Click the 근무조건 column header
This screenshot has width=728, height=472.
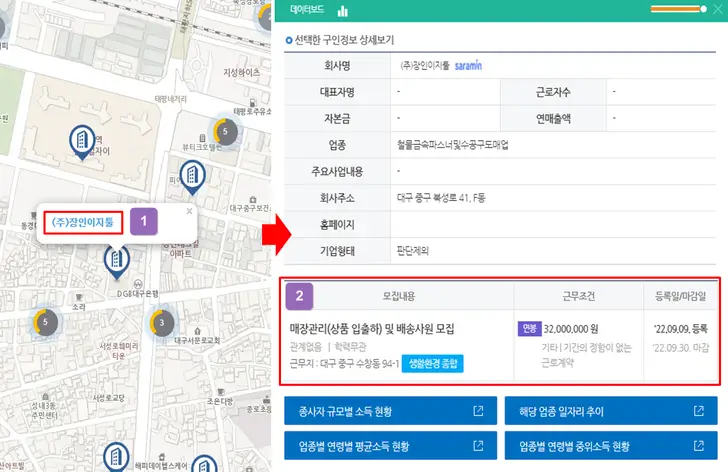click(578, 296)
